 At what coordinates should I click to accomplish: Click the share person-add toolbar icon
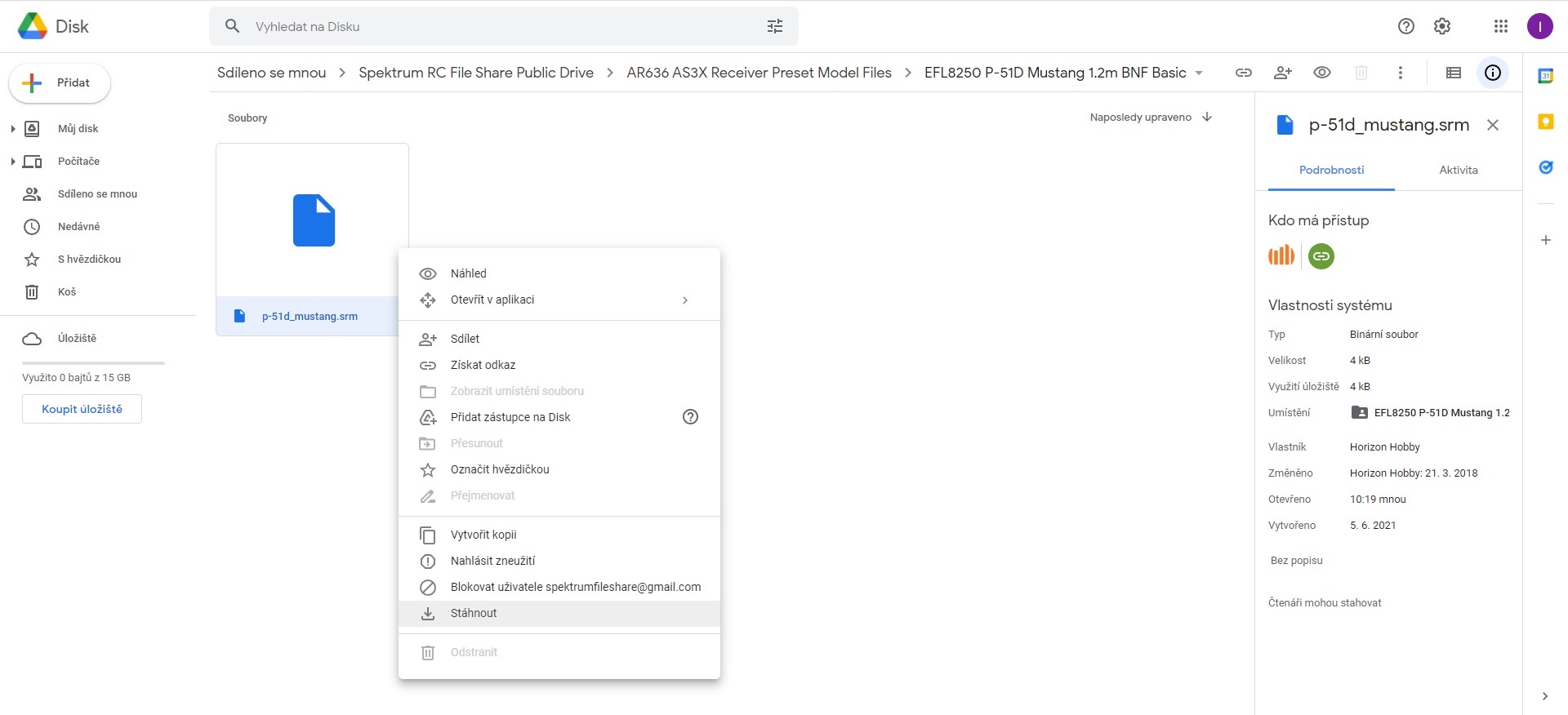[x=1282, y=73]
